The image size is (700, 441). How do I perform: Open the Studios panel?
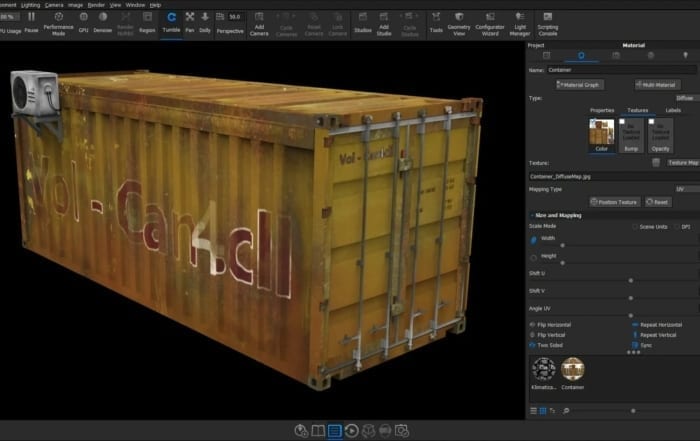coord(363,22)
